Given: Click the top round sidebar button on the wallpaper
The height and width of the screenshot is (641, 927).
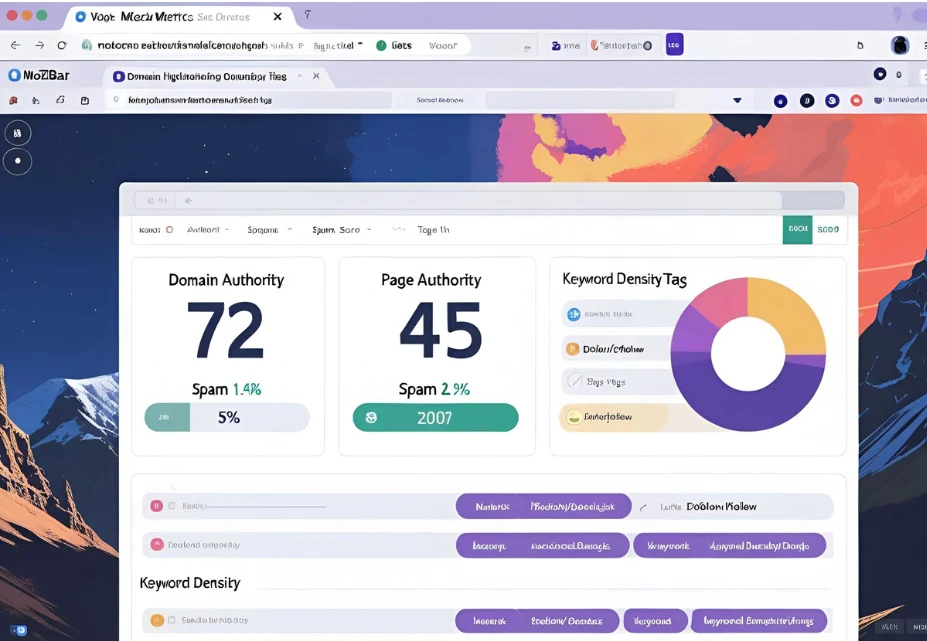Looking at the screenshot, I should click(x=18, y=133).
